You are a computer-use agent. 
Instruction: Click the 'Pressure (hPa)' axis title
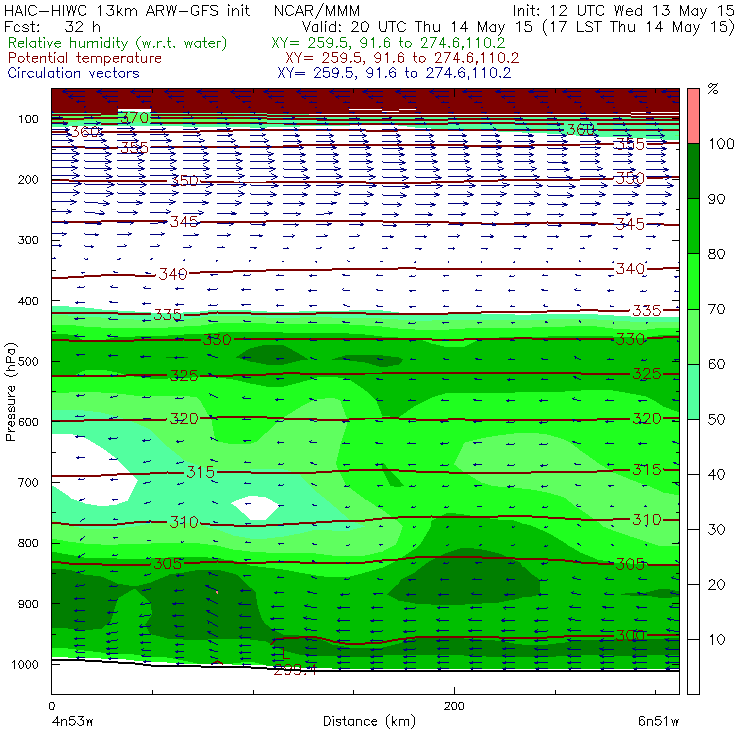11,391
